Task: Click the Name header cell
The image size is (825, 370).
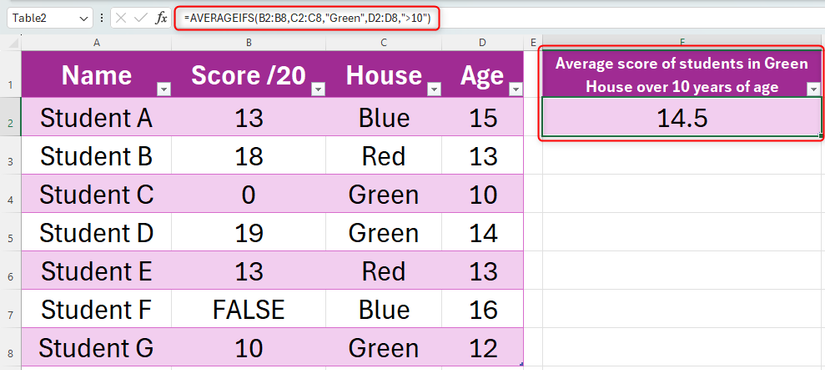Action: click(96, 74)
